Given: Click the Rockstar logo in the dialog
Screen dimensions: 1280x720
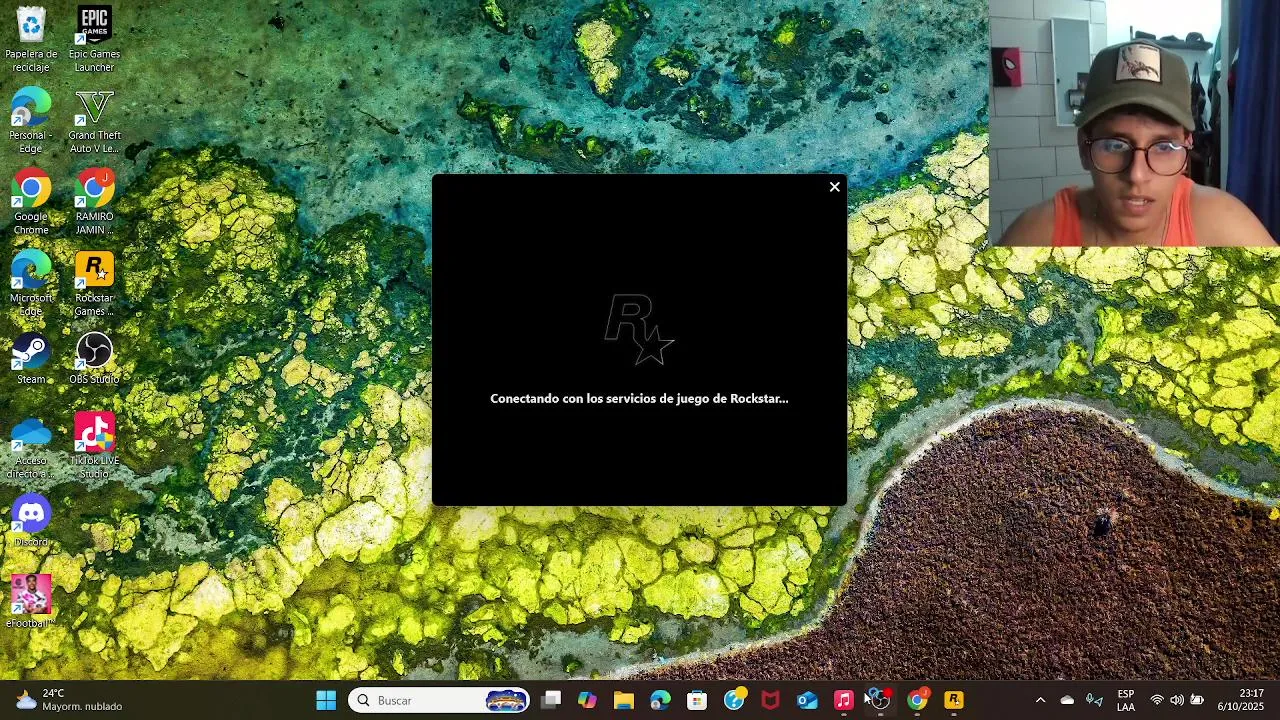Looking at the screenshot, I should coord(640,329).
